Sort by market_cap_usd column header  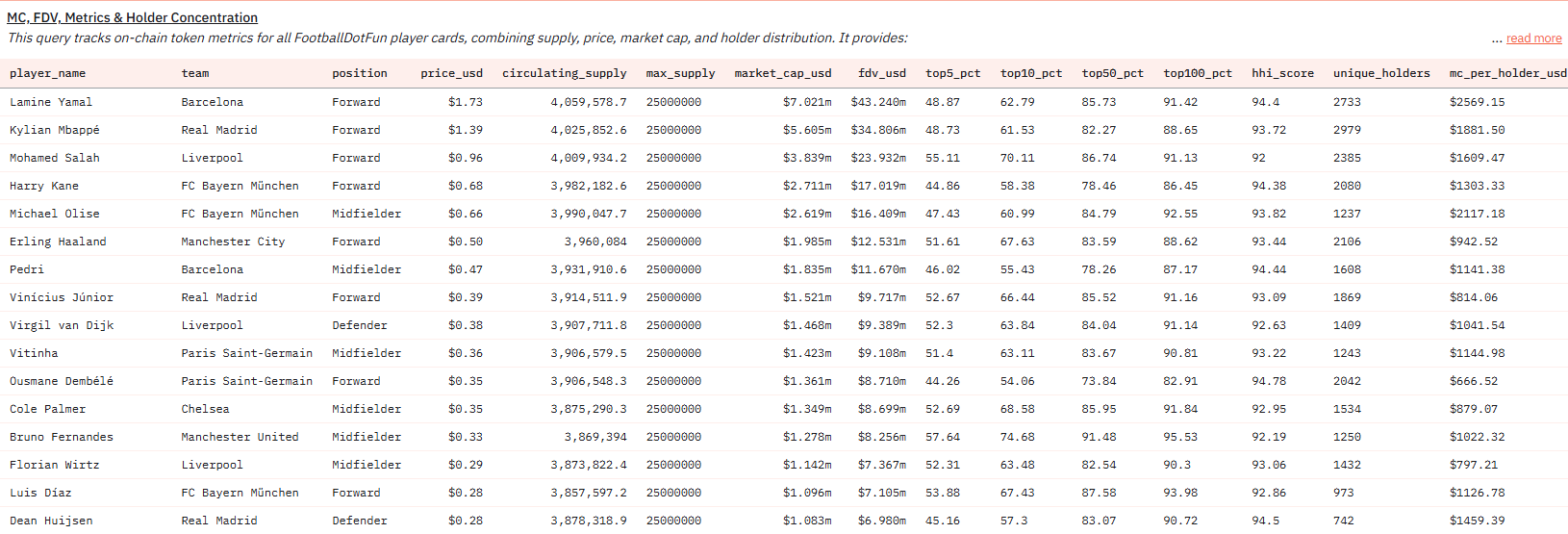coord(782,73)
